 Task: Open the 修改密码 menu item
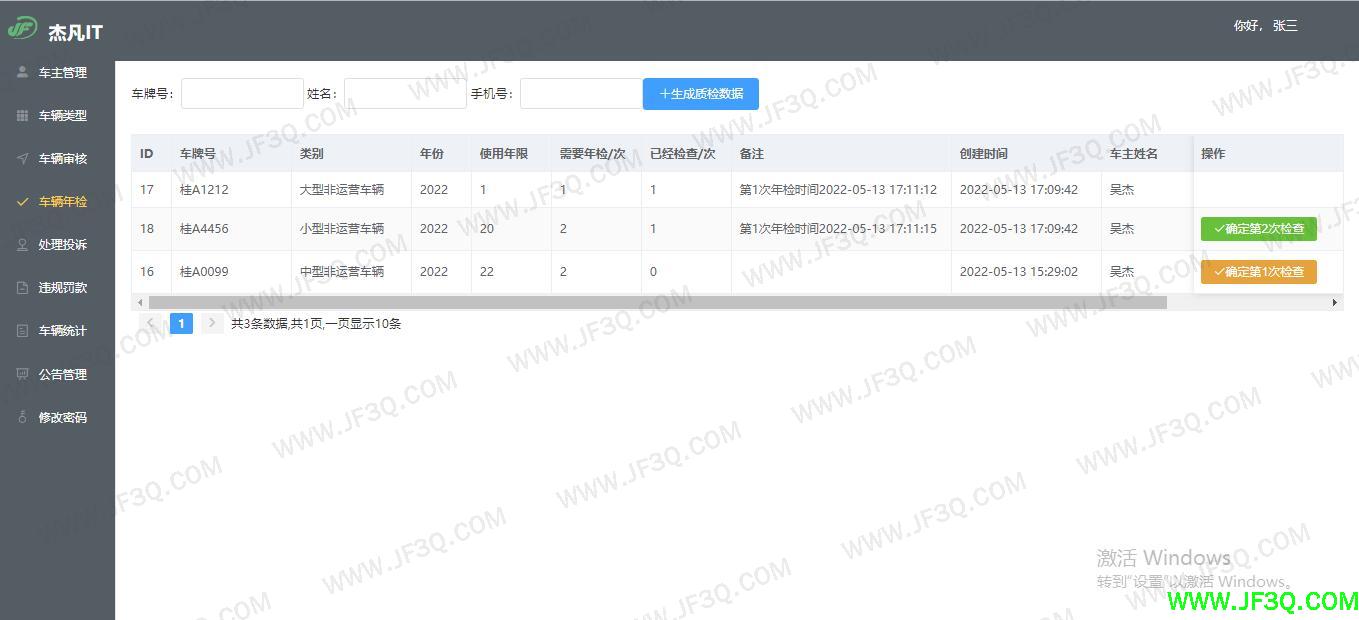tap(62, 418)
